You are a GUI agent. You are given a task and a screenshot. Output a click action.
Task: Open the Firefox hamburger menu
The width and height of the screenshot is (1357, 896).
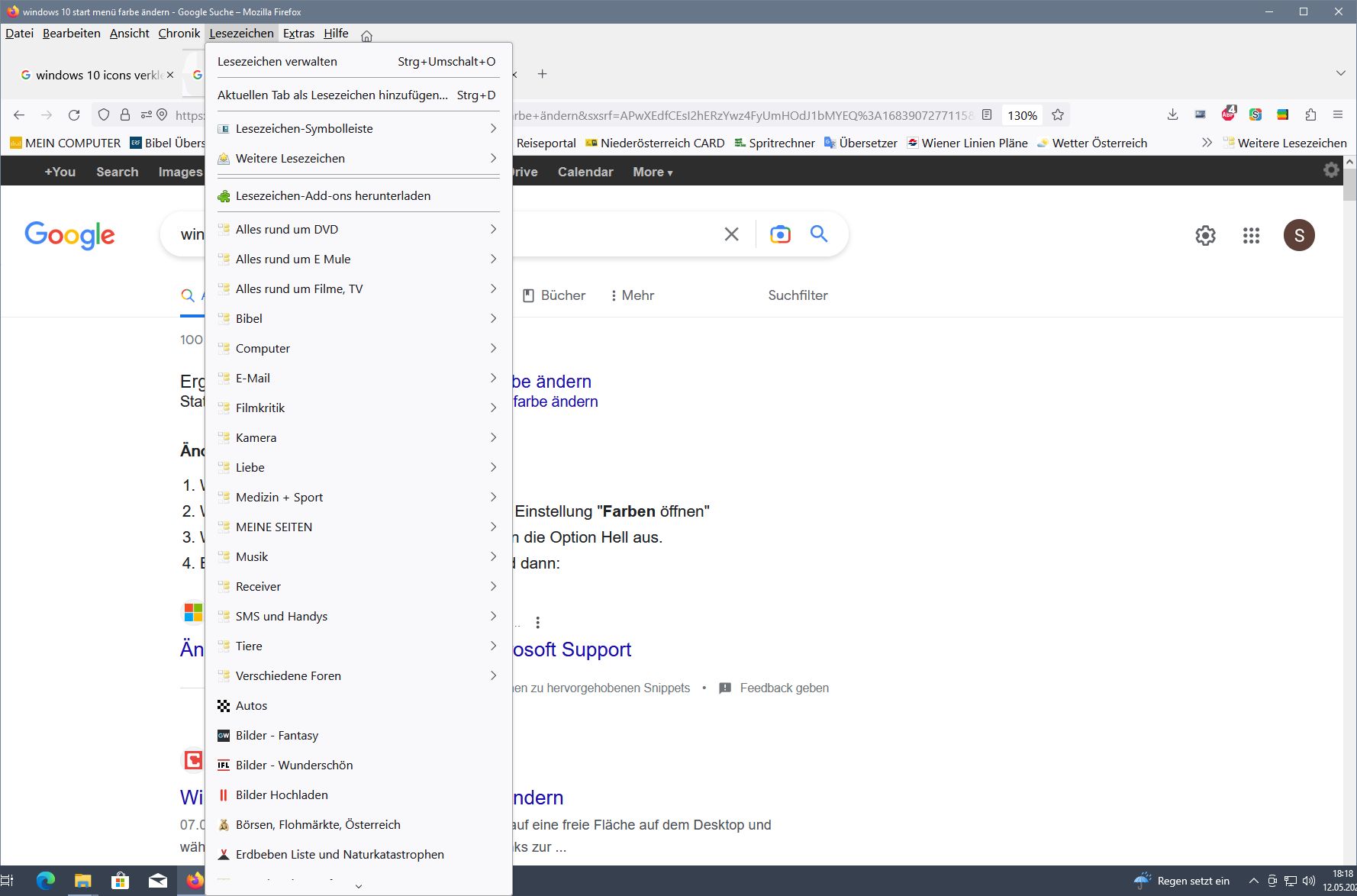click(1338, 115)
